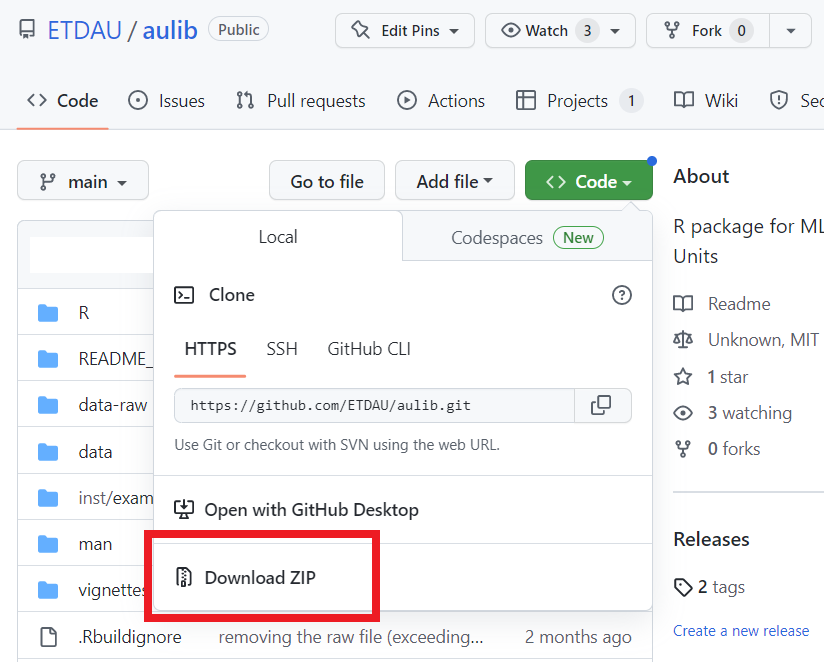Click Download ZIP
The image size is (824, 662).
261,577
